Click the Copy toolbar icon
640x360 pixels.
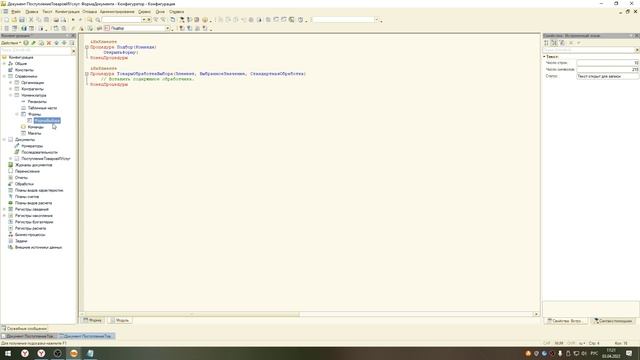(x=39, y=20)
